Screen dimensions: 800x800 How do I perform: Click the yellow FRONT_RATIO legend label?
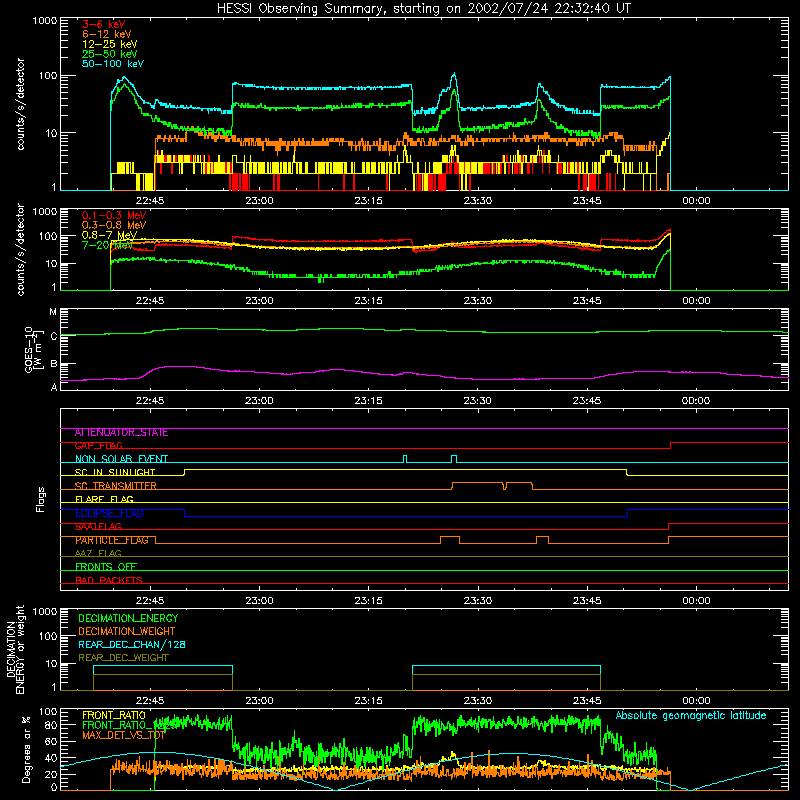pyautogui.click(x=114, y=715)
